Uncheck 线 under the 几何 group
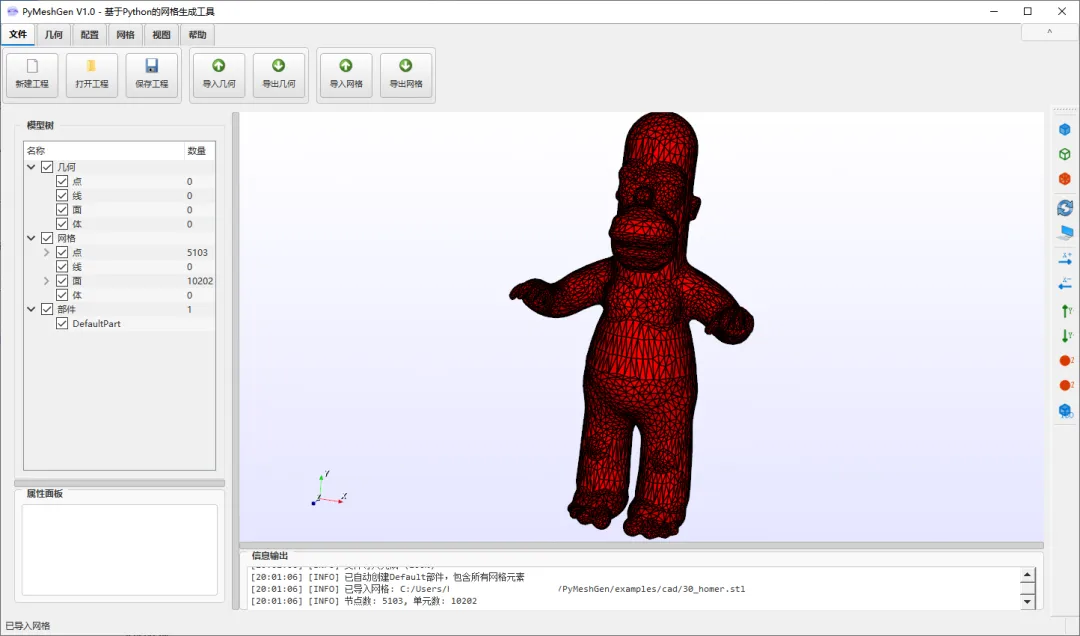Screen dimensions: 1080x636 click(x=62, y=196)
